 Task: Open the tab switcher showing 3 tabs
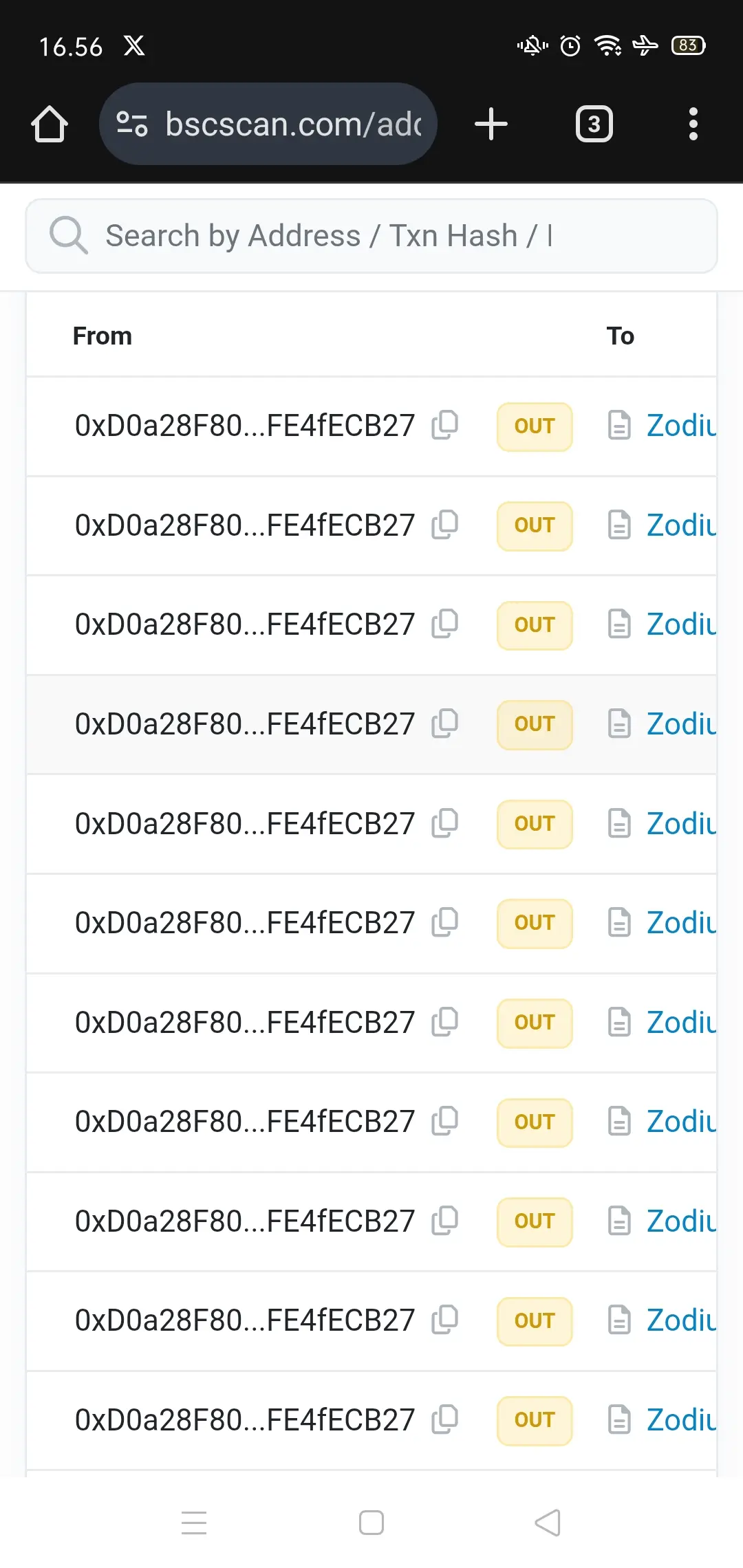tap(594, 124)
